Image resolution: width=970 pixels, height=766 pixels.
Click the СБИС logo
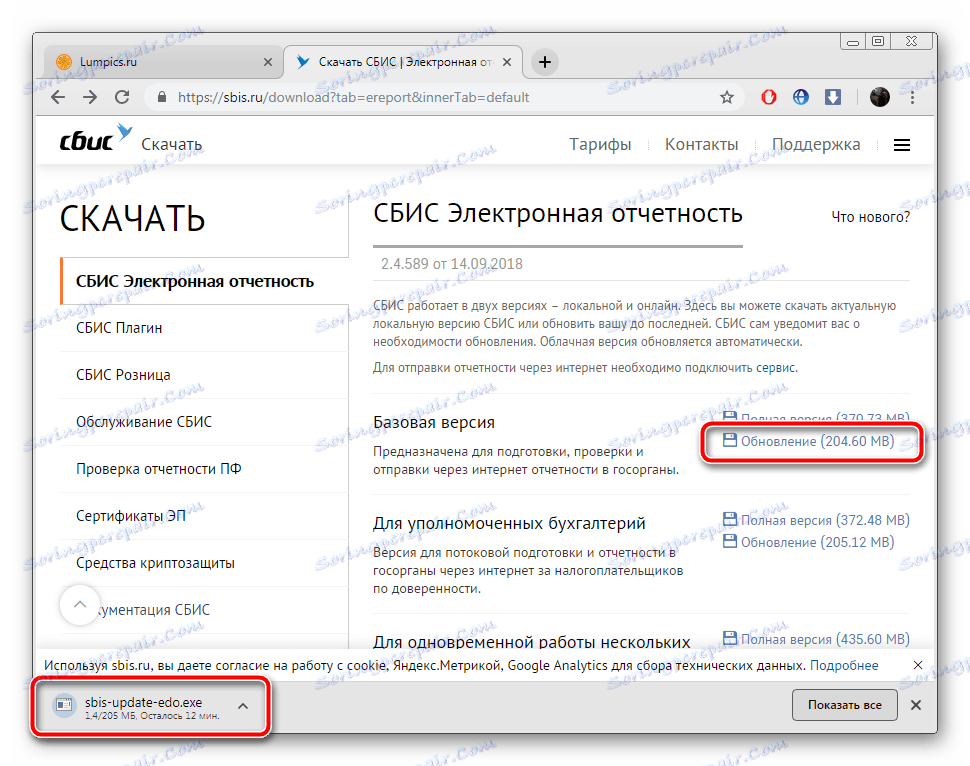click(95, 139)
